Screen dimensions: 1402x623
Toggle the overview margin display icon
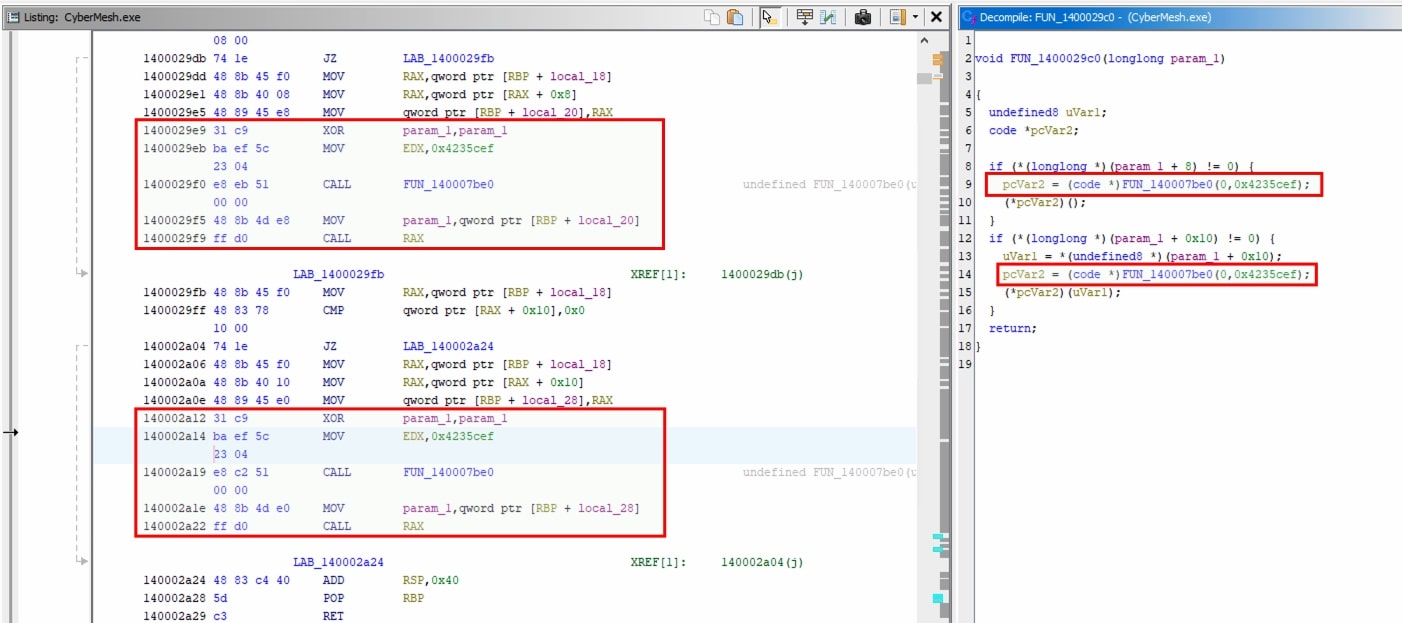(x=896, y=17)
